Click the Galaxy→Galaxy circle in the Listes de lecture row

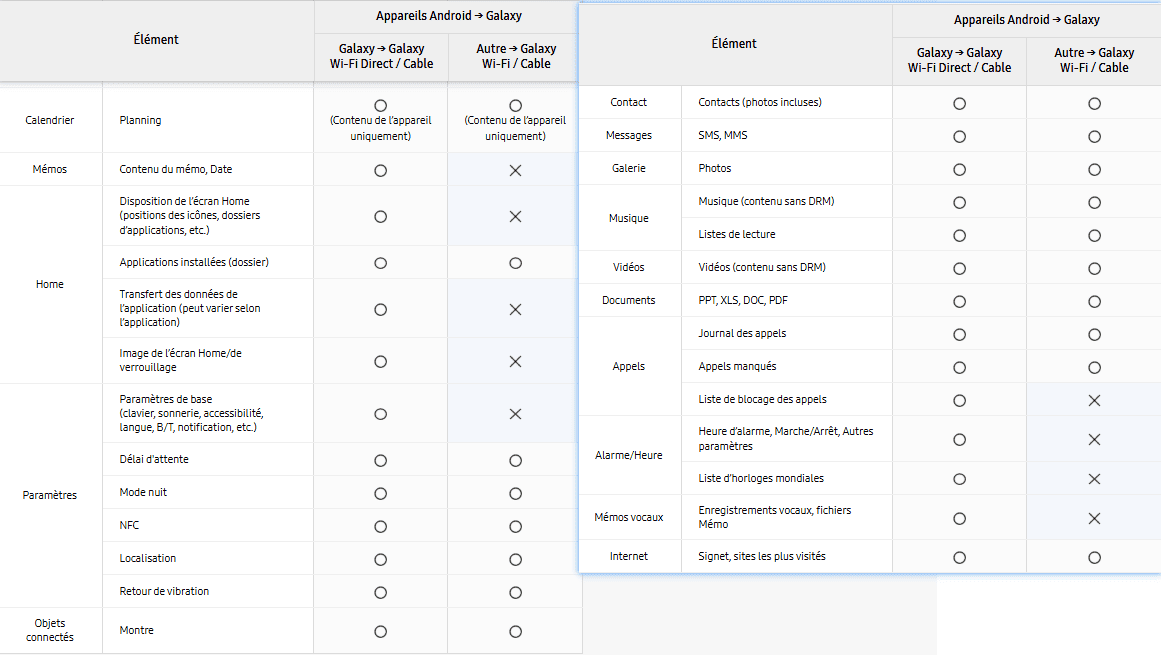pyautogui.click(x=960, y=235)
